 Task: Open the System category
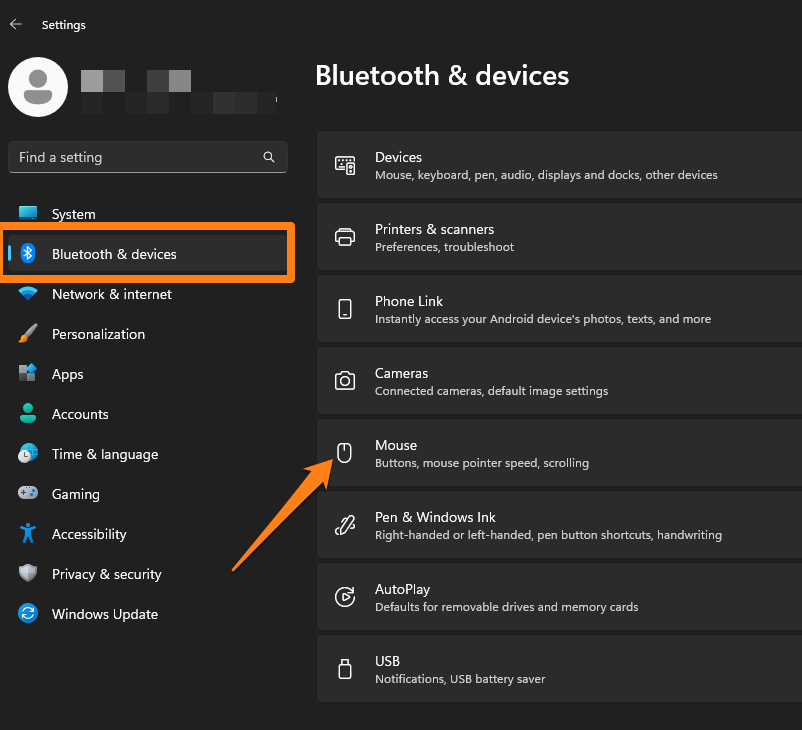[x=74, y=214]
